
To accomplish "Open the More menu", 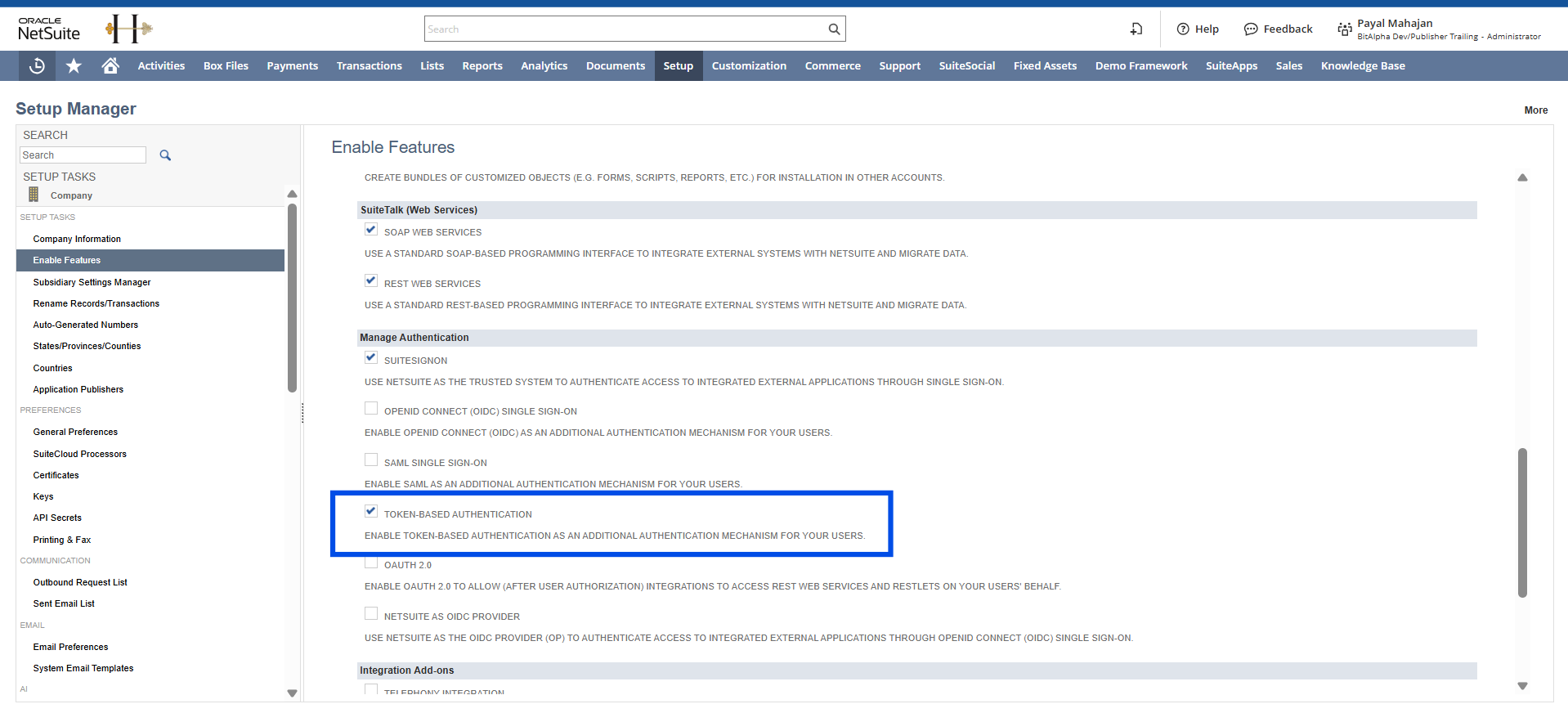I will [1535, 110].
